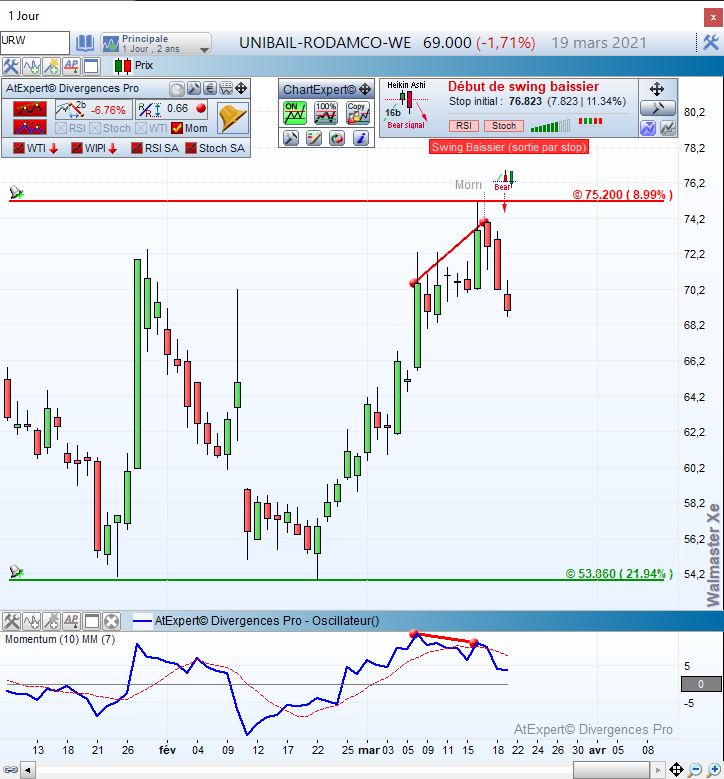Click the bell alert icon on 75.200 resistance line
The height and width of the screenshot is (779, 724).
click(x=16, y=192)
